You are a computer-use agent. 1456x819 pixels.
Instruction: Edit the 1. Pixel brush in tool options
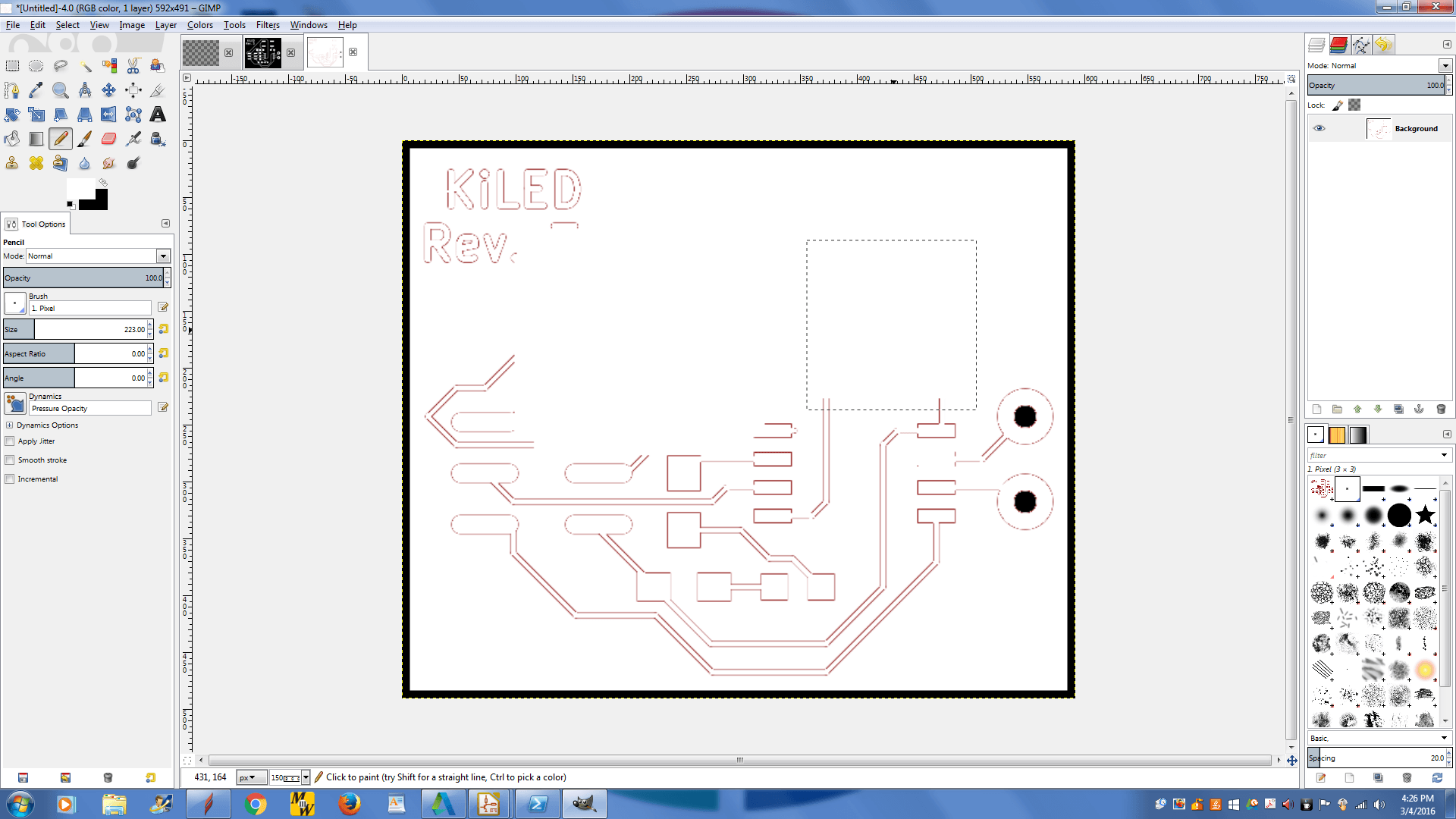163,307
